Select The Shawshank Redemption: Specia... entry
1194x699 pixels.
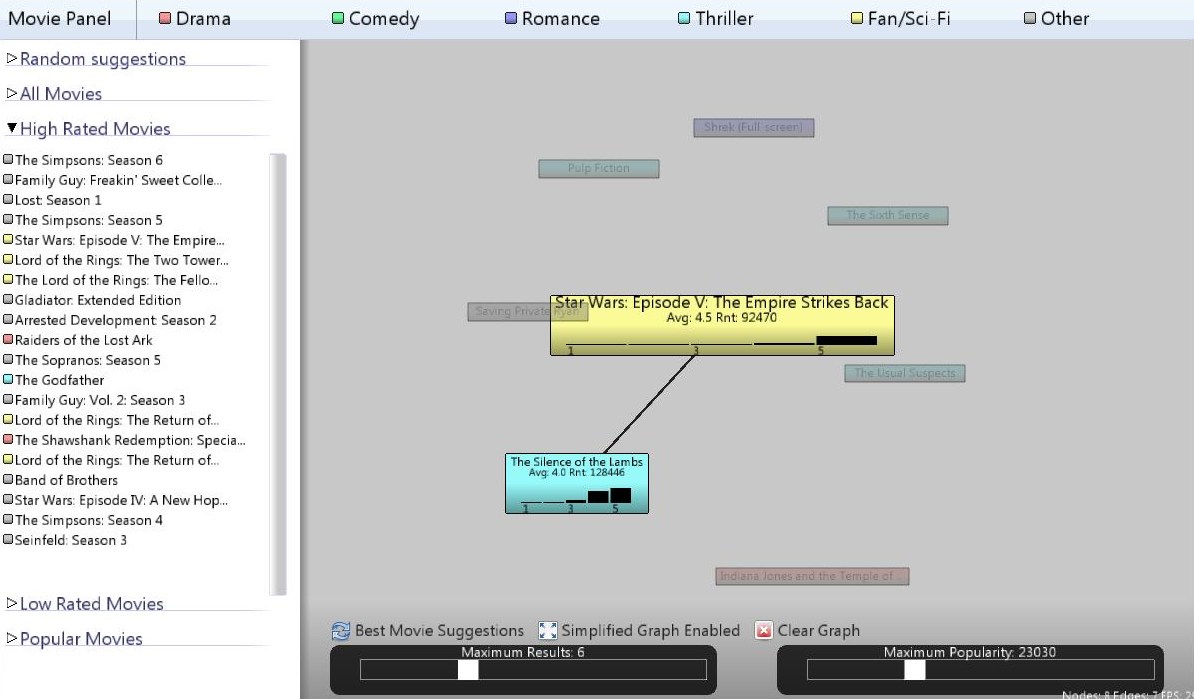[125, 440]
